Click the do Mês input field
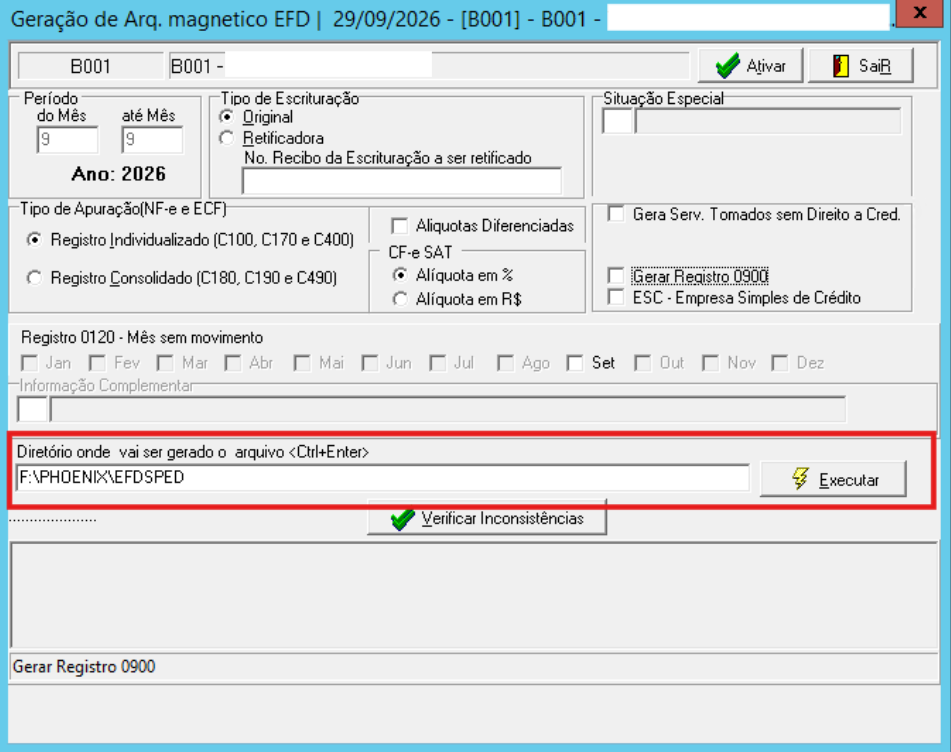Screen dimensions: 951x752 point(67,140)
